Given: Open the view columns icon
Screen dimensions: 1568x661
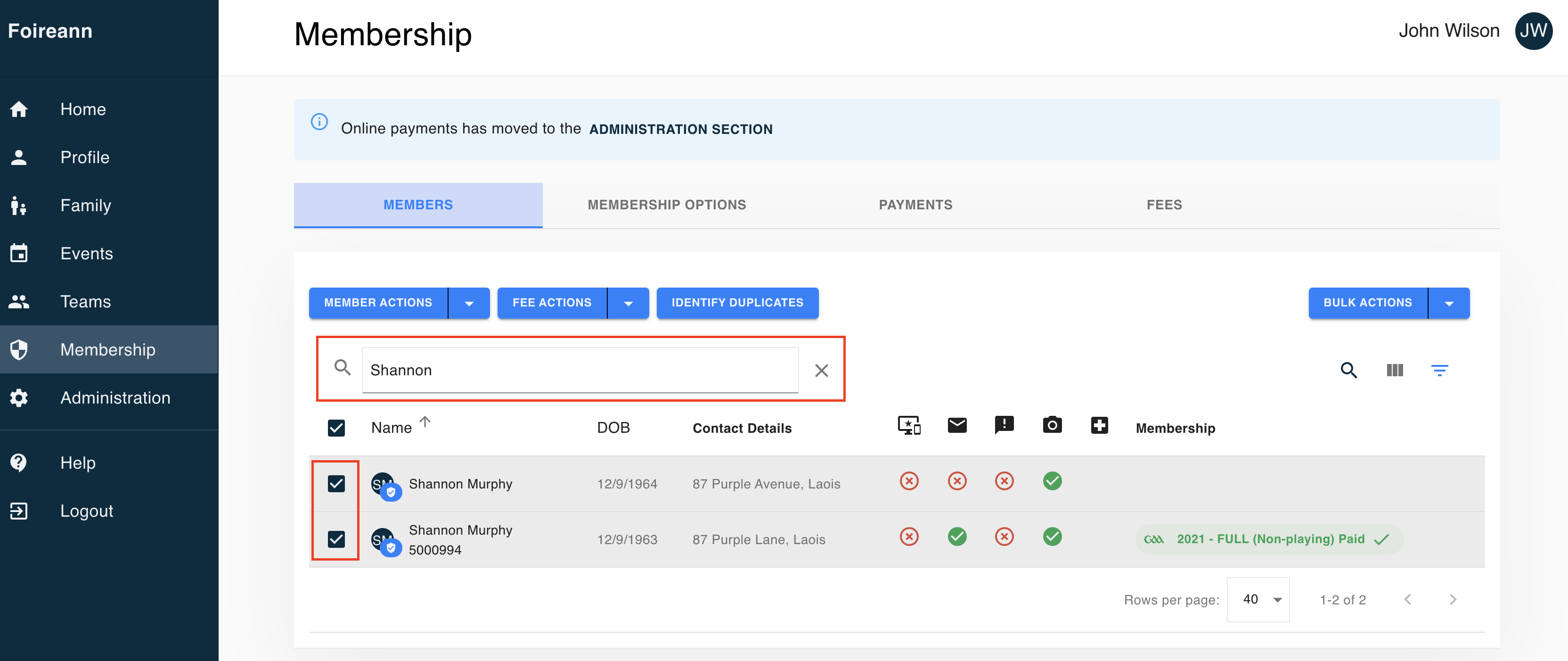Looking at the screenshot, I should (x=1395, y=370).
